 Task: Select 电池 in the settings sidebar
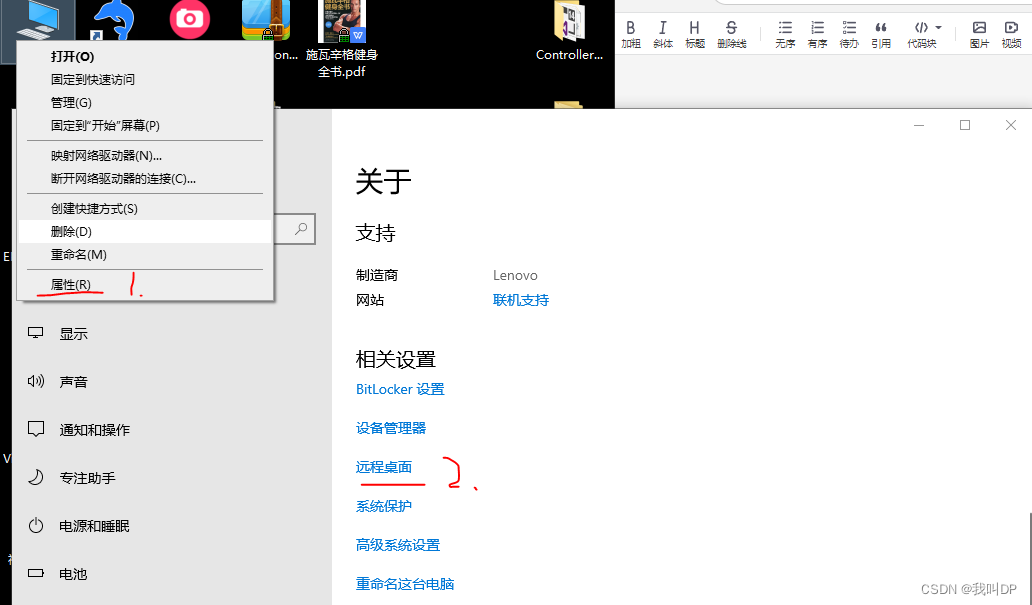point(73,574)
